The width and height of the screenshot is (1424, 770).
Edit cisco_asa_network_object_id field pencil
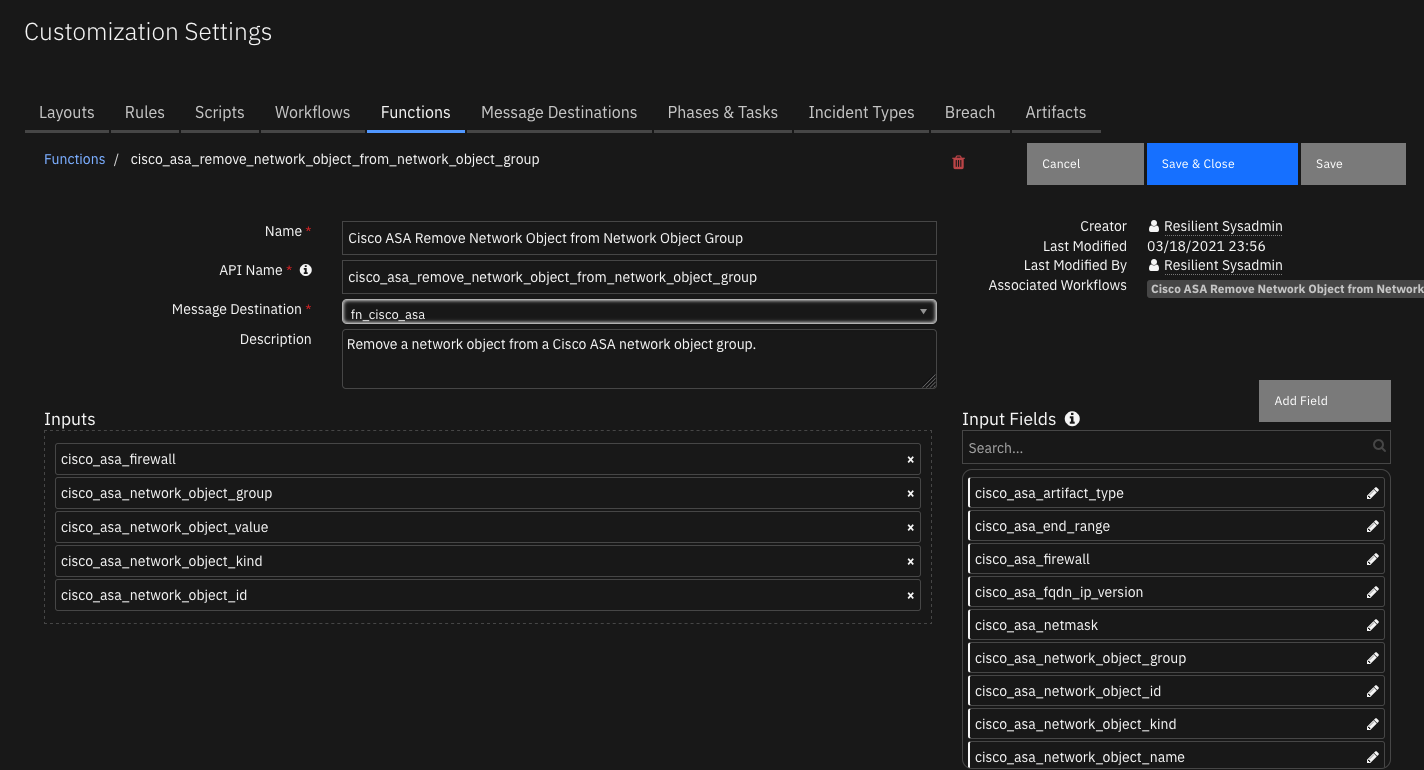[x=1372, y=691]
